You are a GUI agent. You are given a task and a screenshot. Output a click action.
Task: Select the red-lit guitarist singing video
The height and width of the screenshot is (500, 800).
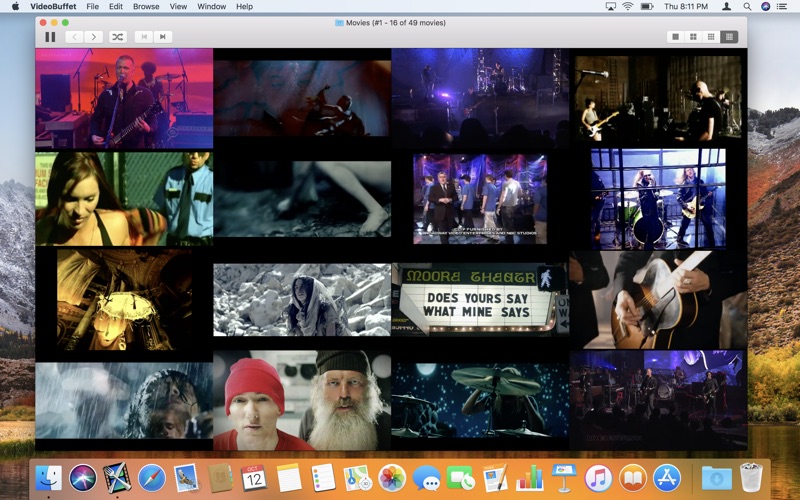(x=124, y=98)
